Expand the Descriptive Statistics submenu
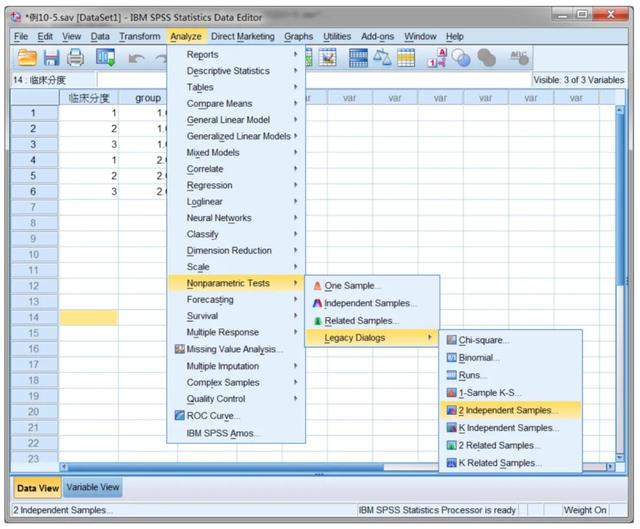Viewport: 640px width, 529px height. tap(236, 71)
